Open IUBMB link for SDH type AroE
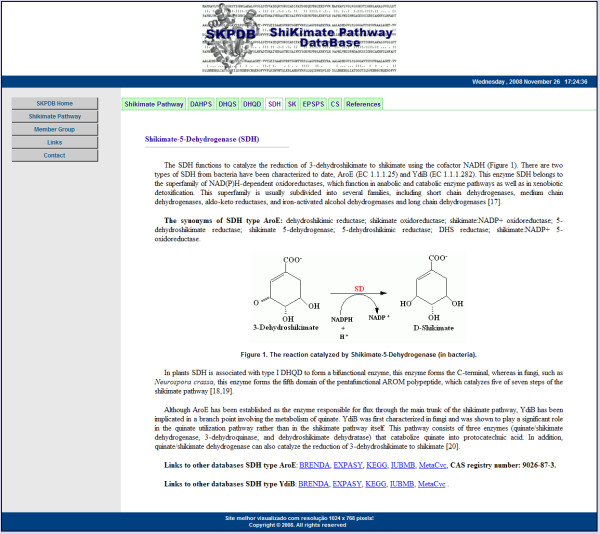 click(403, 465)
